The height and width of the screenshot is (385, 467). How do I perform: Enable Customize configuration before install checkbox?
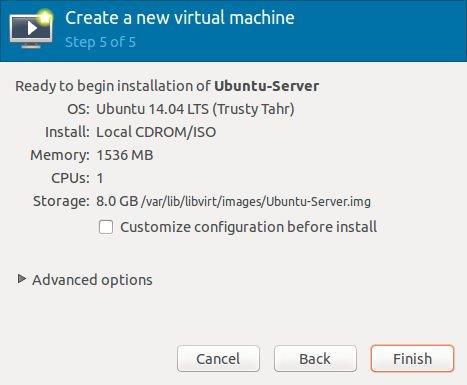click(x=106, y=227)
